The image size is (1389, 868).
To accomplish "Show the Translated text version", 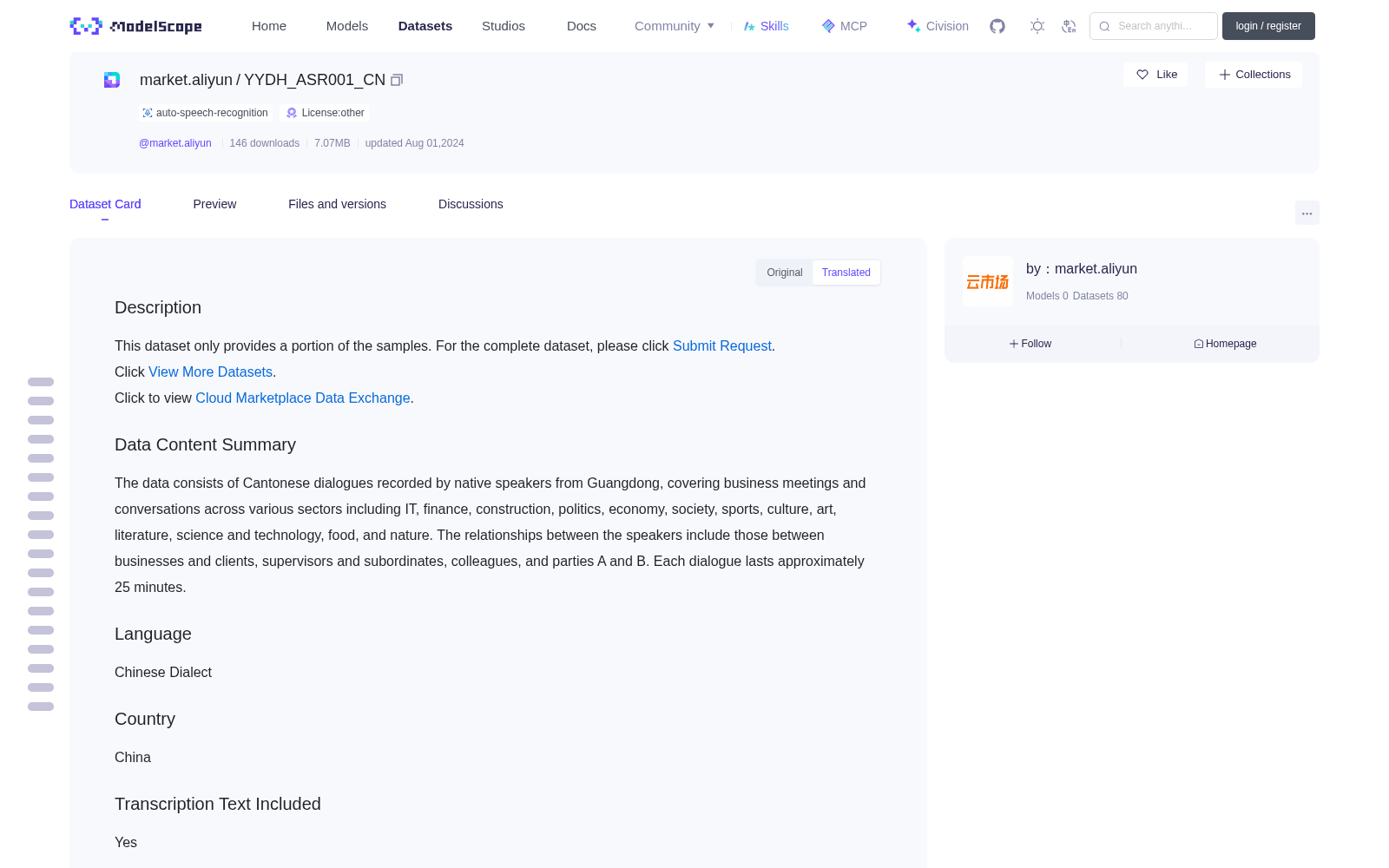I will (846, 273).
